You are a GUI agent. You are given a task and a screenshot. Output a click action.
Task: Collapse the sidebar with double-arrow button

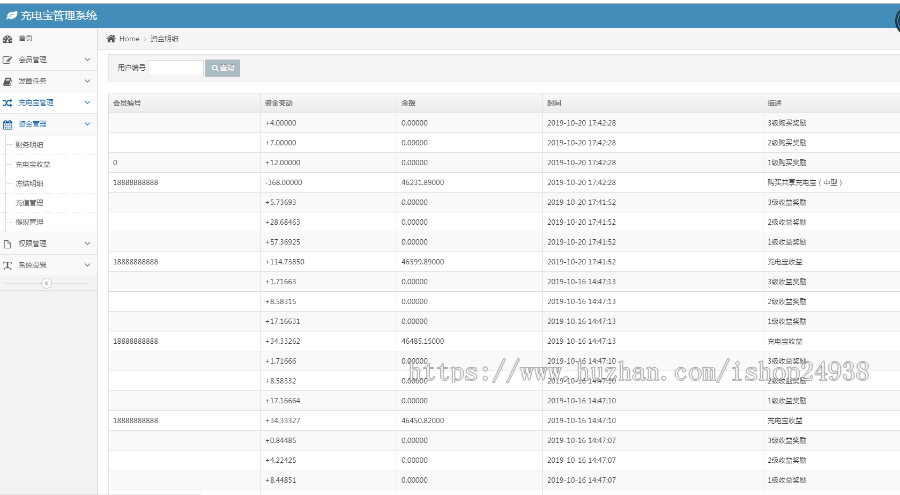[x=46, y=283]
